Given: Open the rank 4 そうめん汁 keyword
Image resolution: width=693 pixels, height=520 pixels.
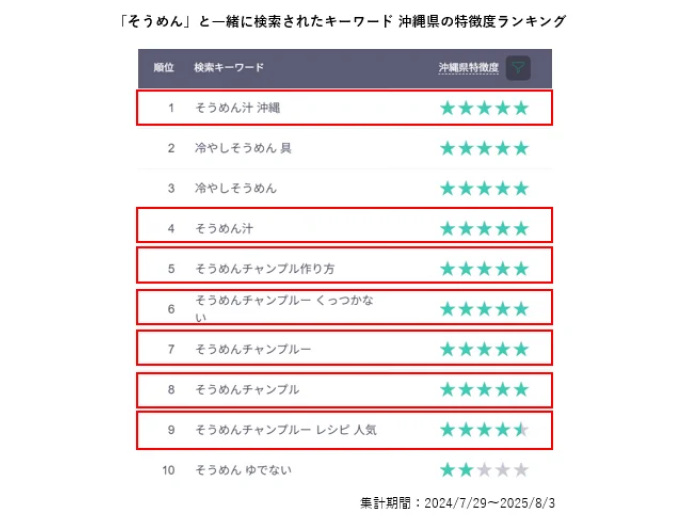Looking at the screenshot, I should click(x=224, y=228).
